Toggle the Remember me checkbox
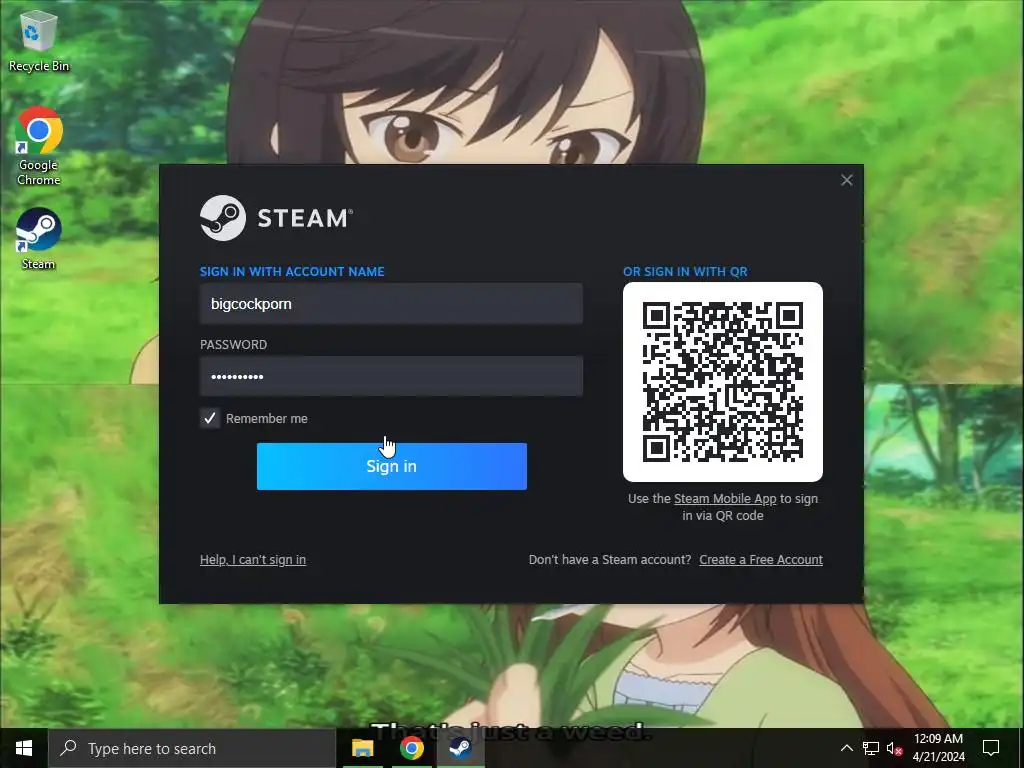 [210, 419]
